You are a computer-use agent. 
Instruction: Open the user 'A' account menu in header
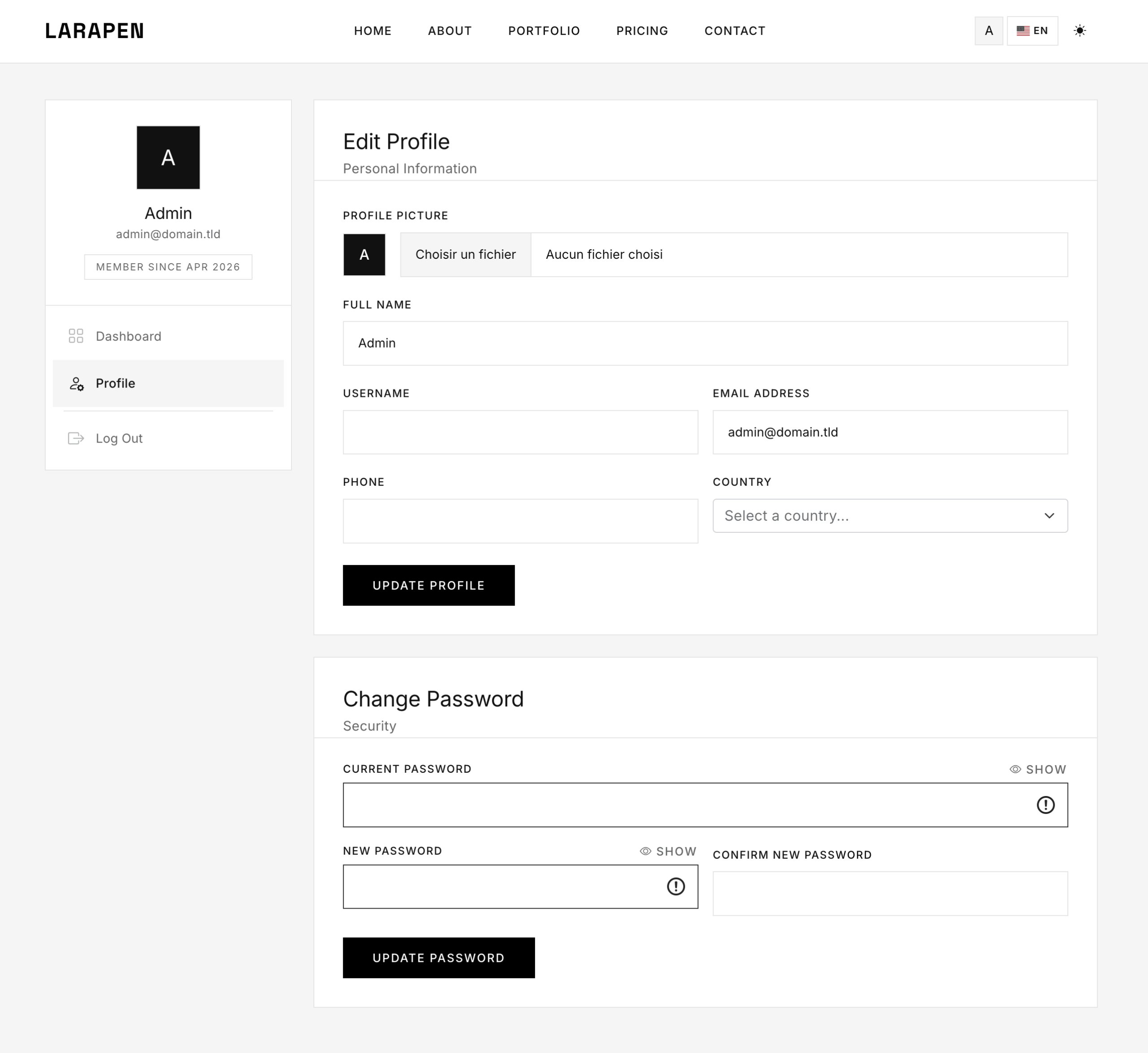988,31
